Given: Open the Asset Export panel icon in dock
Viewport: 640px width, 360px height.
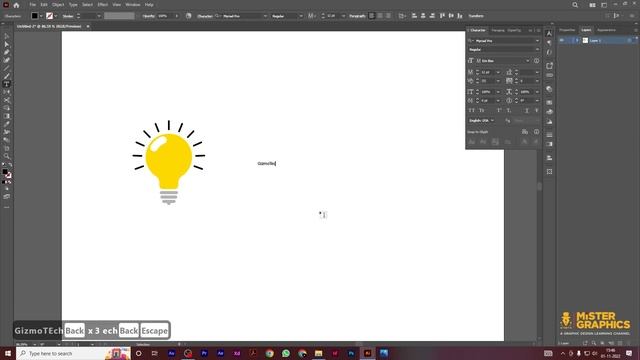Looking at the screenshot, I should (x=549, y=66).
